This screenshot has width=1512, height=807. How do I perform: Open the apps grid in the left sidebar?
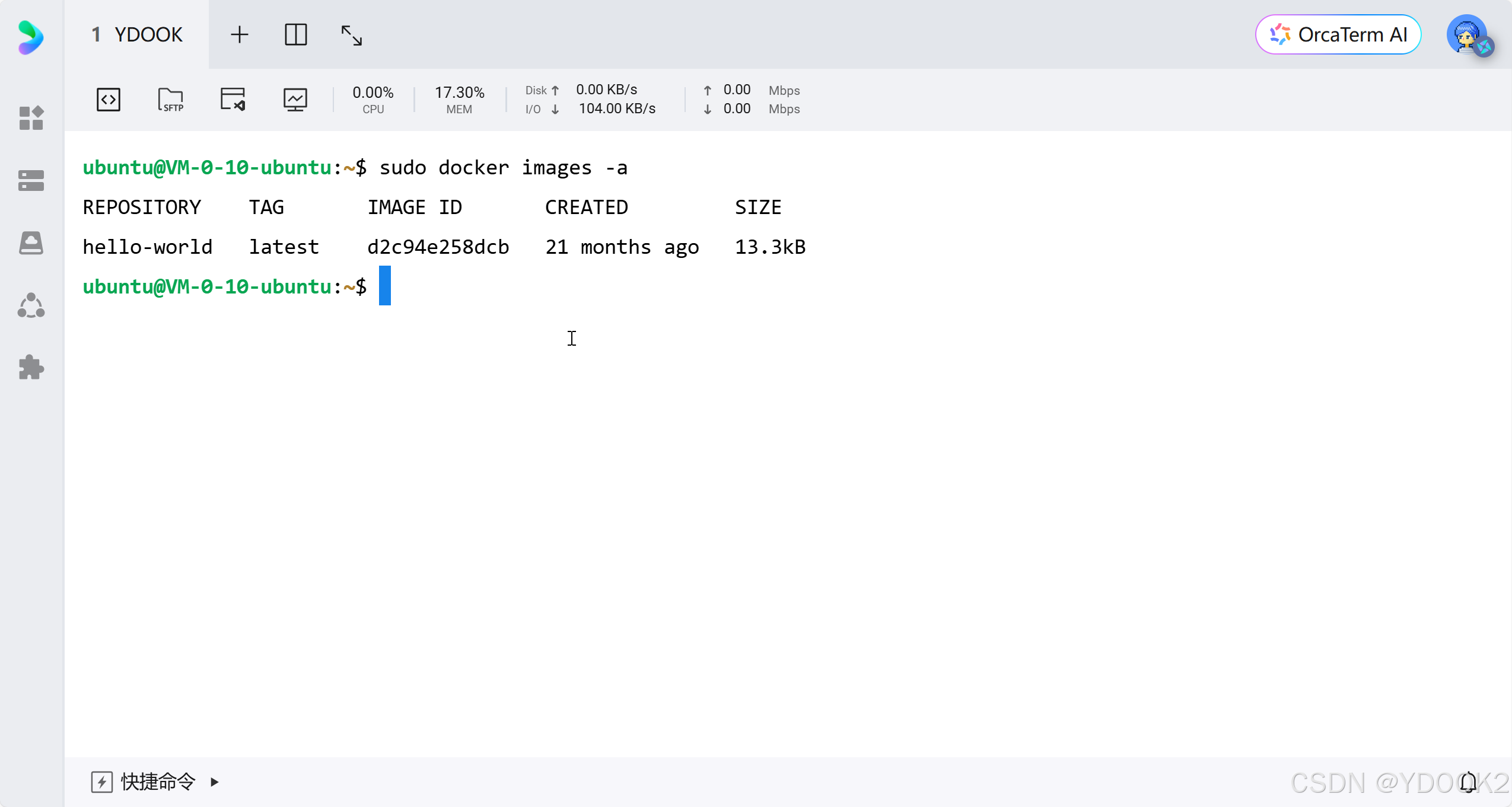point(31,118)
